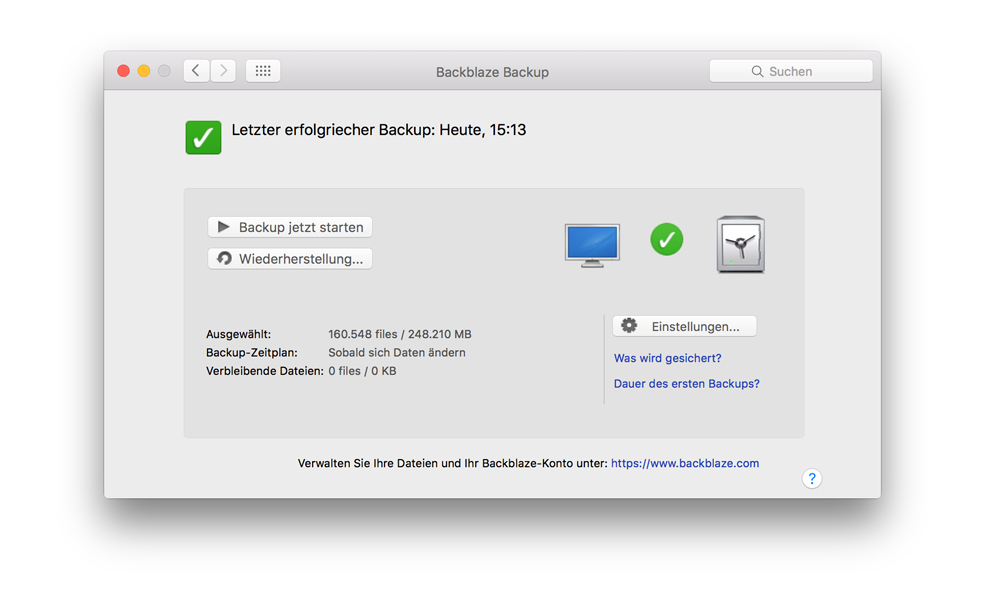This screenshot has height=612, width=1000.
Task: Focus the Suchen search field
Action: [x=791, y=71]
